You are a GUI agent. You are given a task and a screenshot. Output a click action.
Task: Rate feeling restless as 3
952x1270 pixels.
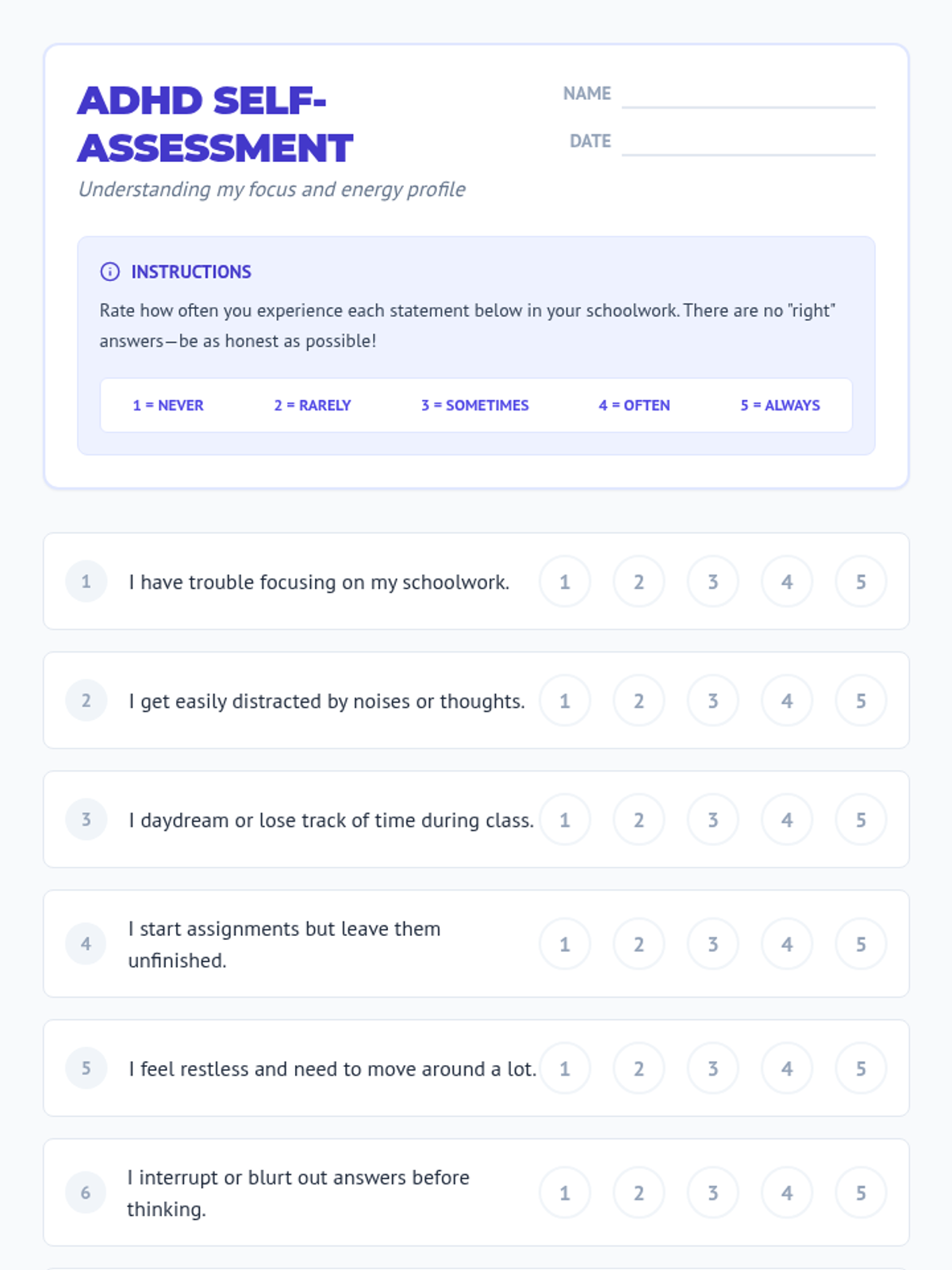713,1068
